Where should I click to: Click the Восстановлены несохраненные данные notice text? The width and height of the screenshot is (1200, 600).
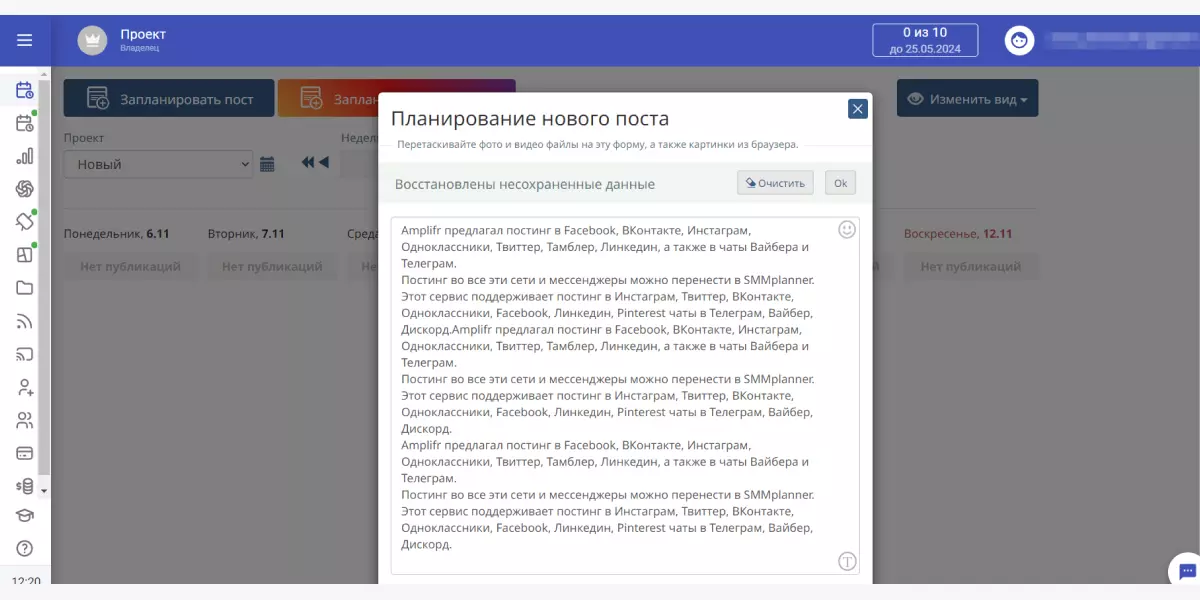[525, 184]
